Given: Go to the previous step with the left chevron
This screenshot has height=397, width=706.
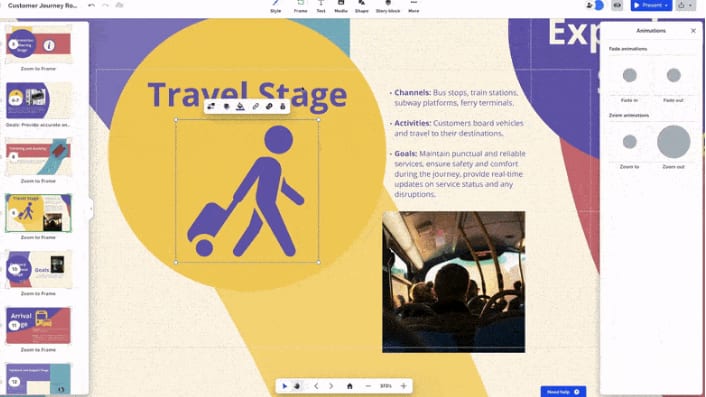Looking at the screenshot, I should point(316,386).
